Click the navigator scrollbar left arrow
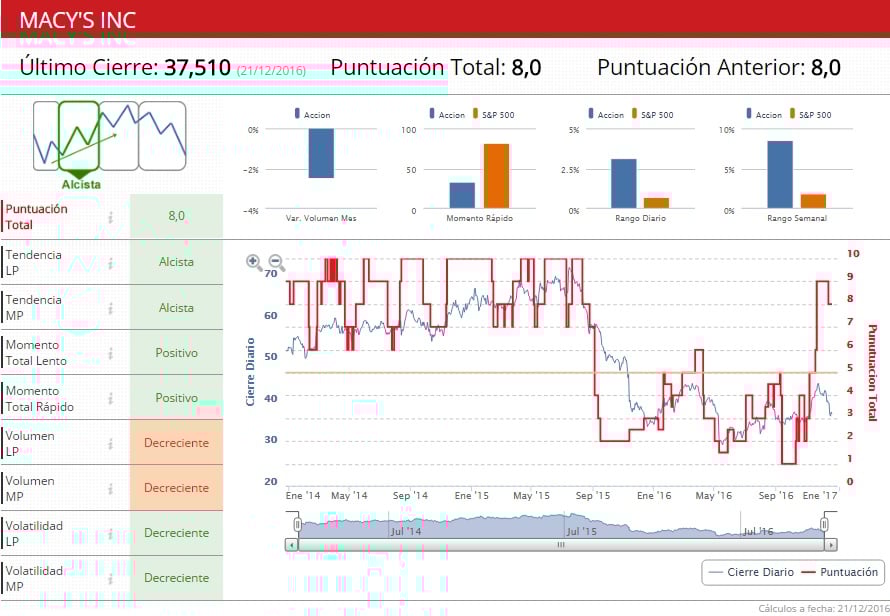This screenshot has width=890, height=616. [x=291, y=545]
